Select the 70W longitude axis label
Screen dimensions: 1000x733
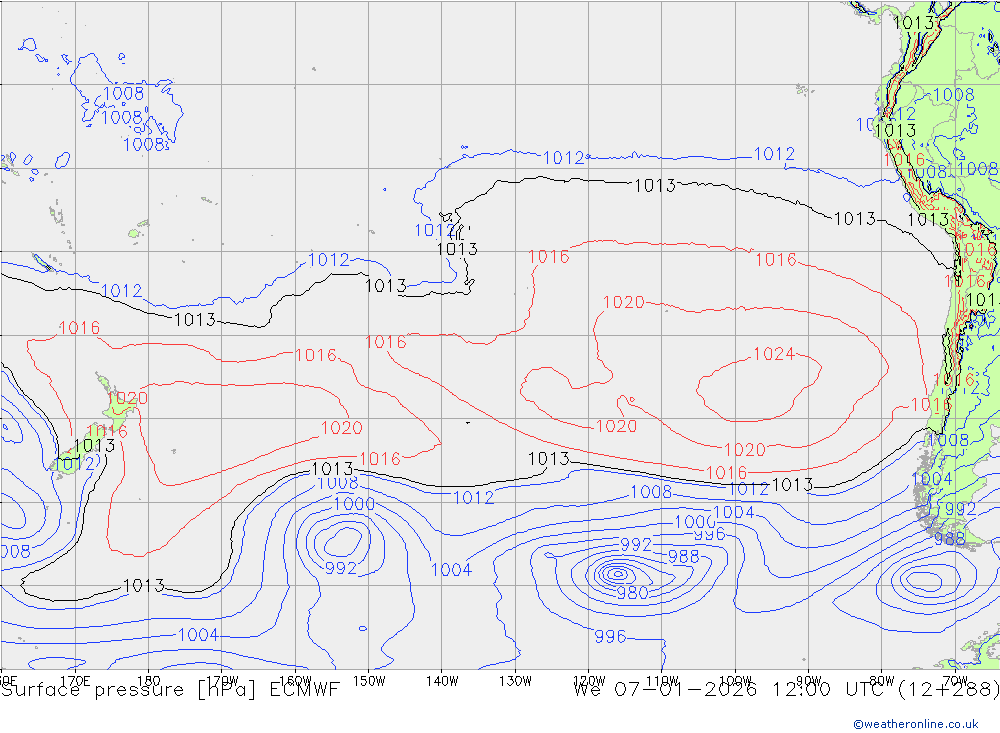(x=955, y=681)
